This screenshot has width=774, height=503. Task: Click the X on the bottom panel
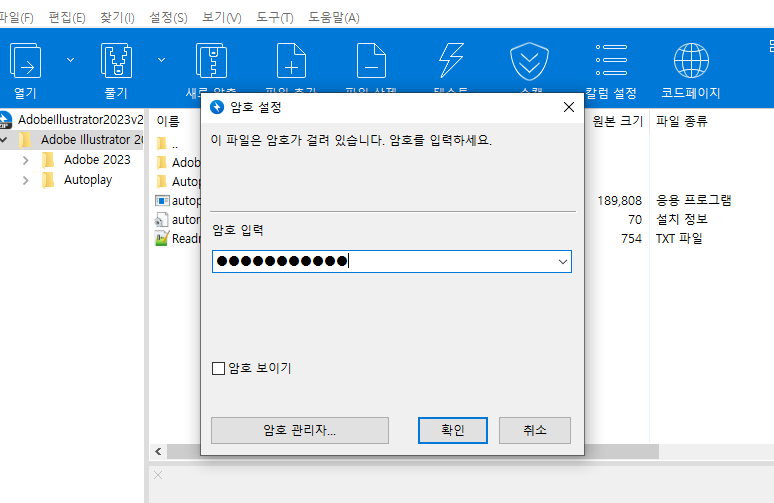tap(158, 475)
